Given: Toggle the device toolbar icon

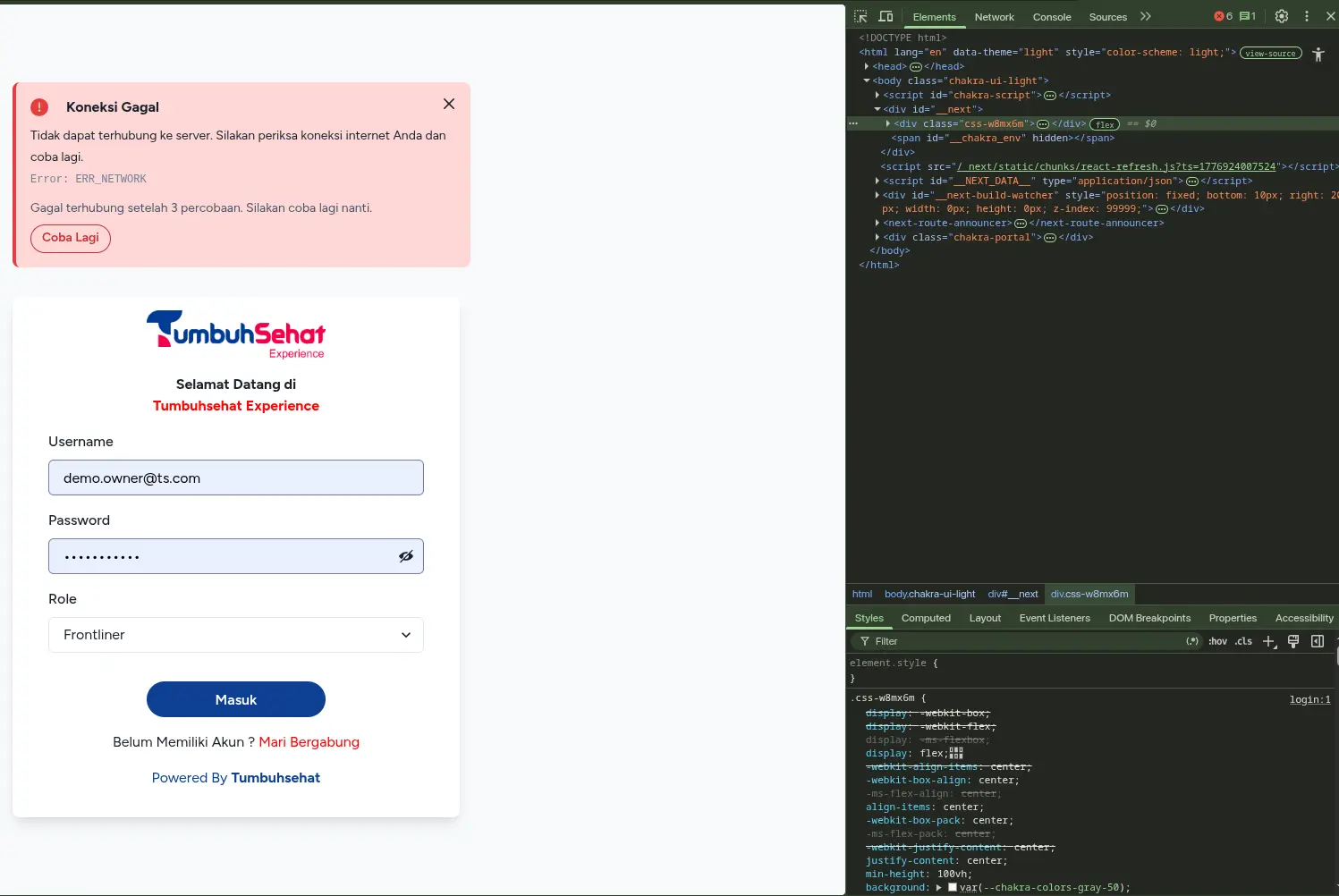Looking at the screenshot, I should pos(886,16).
